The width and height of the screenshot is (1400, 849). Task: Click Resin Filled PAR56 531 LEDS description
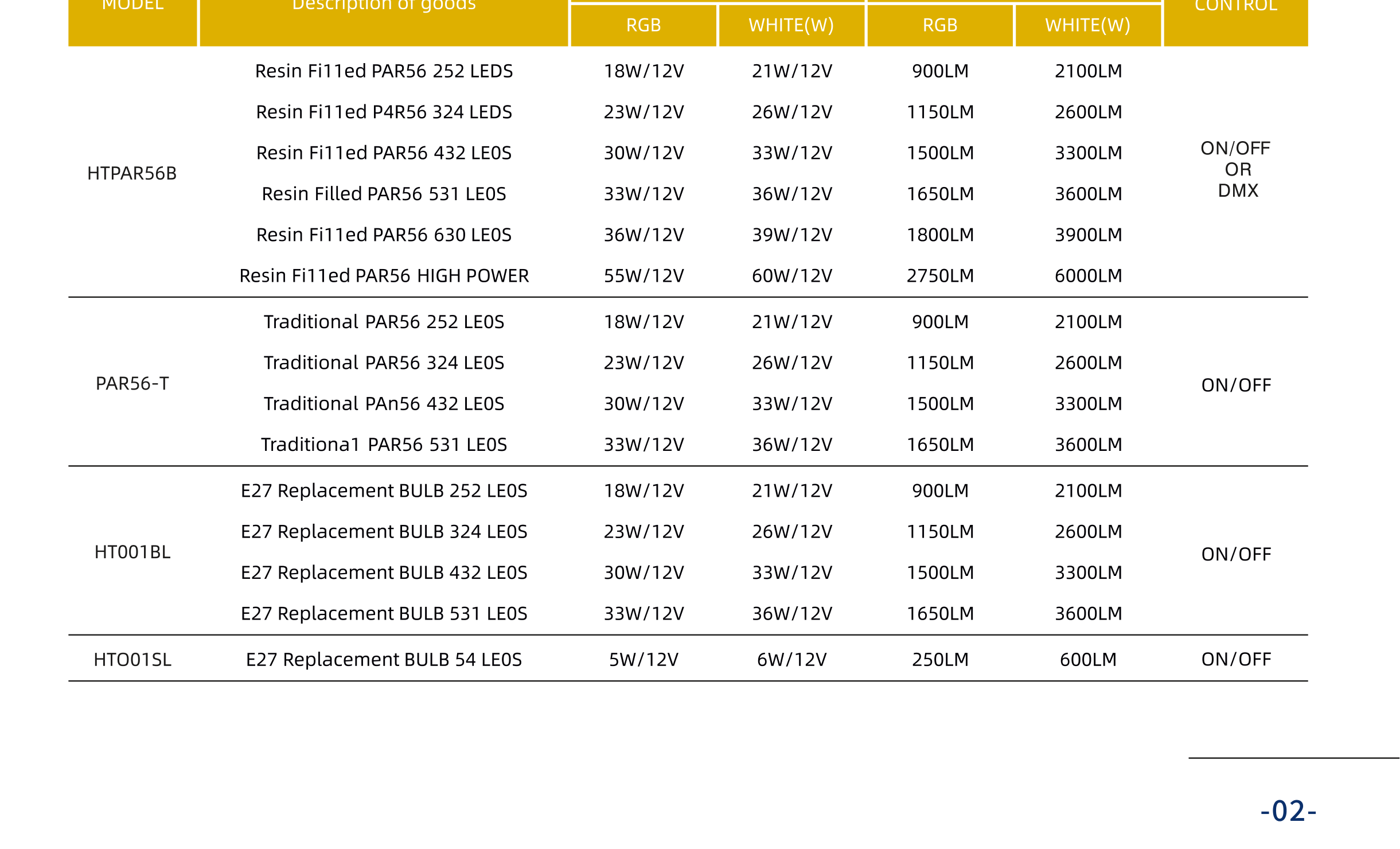point(384,194)
